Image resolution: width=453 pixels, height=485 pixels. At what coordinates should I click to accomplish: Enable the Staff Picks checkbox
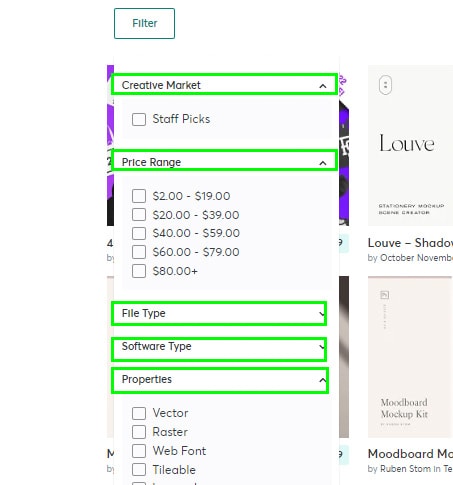(139, 119)
